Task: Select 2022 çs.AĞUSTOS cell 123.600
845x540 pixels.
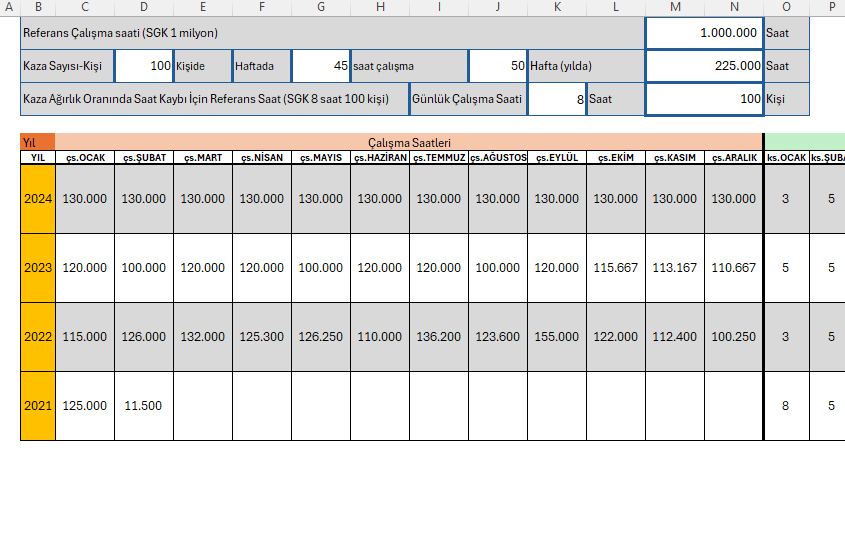Action: tap(498, 337)
